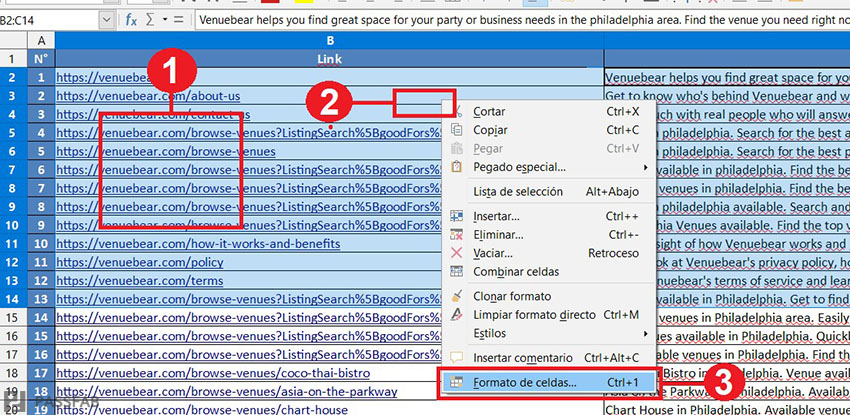The height and width of the screenshot is (415, 850).
Task: Open the Name Box dropdown arrow
Action: click(107, 20)
